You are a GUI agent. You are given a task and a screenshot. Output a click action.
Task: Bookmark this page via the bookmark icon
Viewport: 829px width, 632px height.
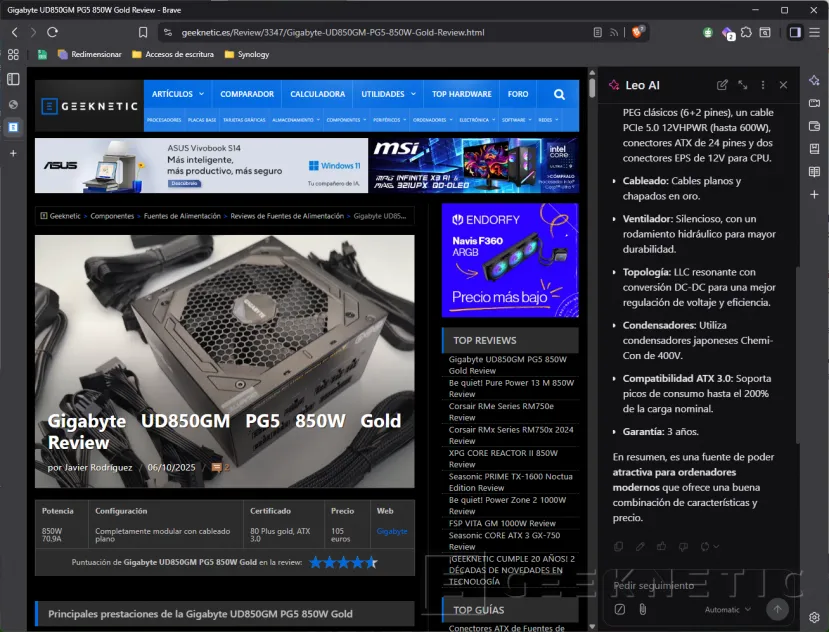pyautogui.click(x=143, y=32)
